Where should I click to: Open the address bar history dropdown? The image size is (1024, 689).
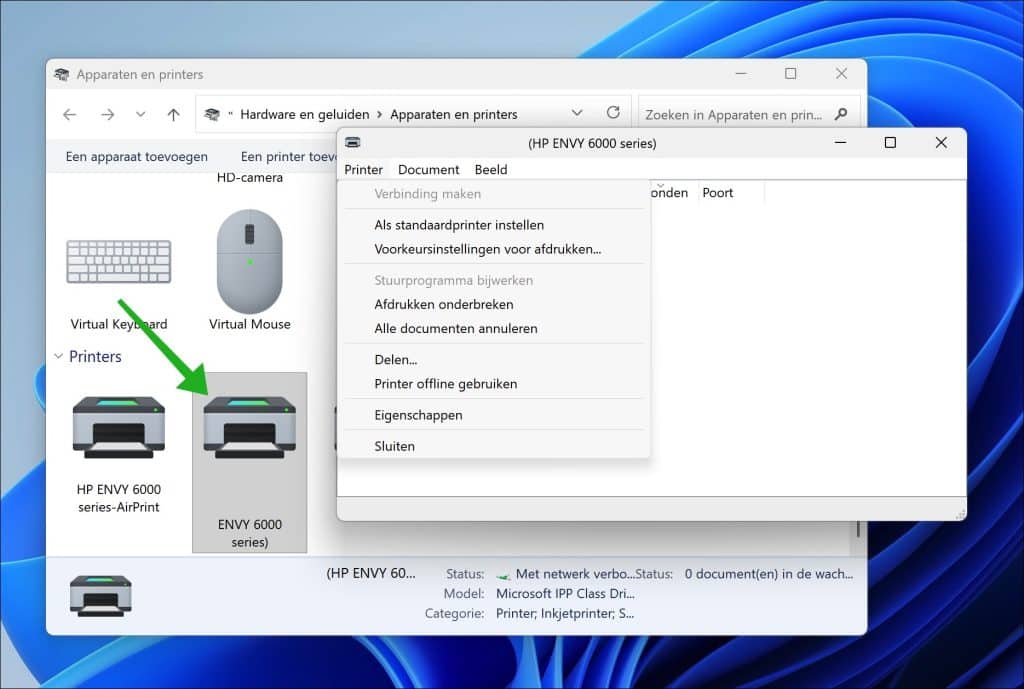[x=577, y=112]
